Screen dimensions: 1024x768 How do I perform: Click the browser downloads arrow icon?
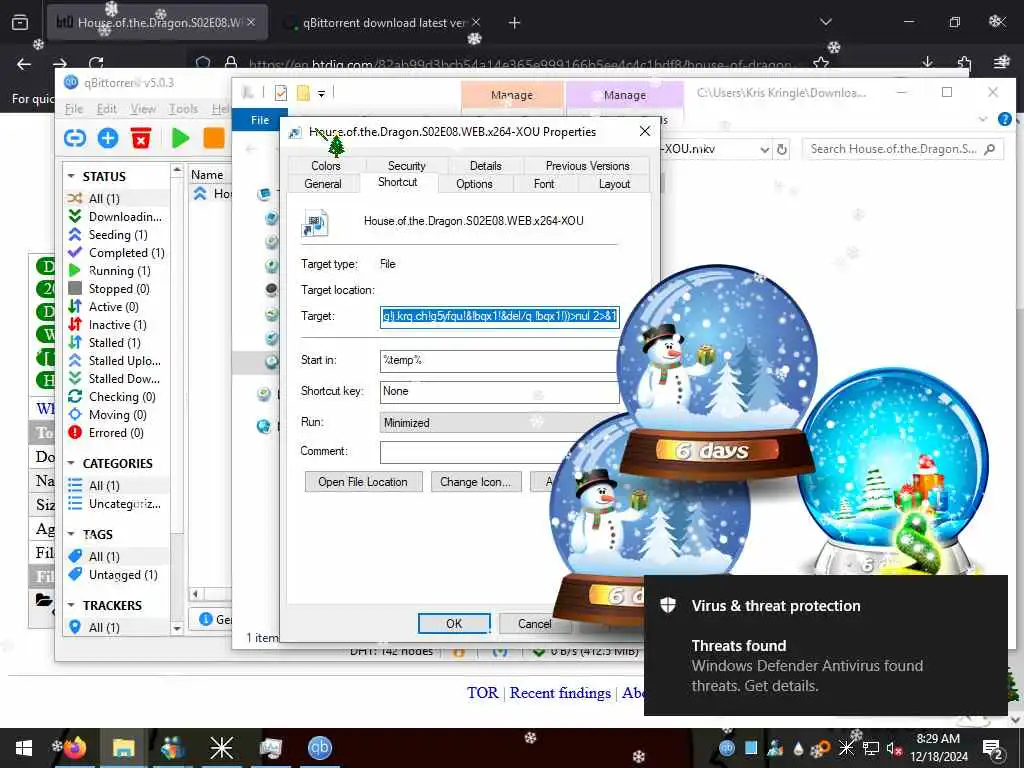click(x=927, y=63)
